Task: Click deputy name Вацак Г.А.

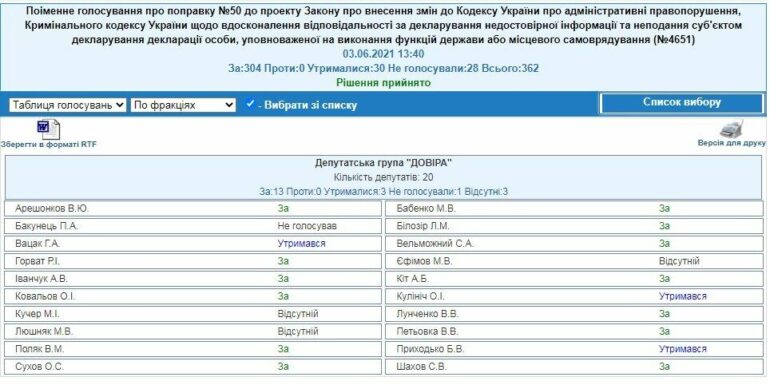Action: pos(38,244)
